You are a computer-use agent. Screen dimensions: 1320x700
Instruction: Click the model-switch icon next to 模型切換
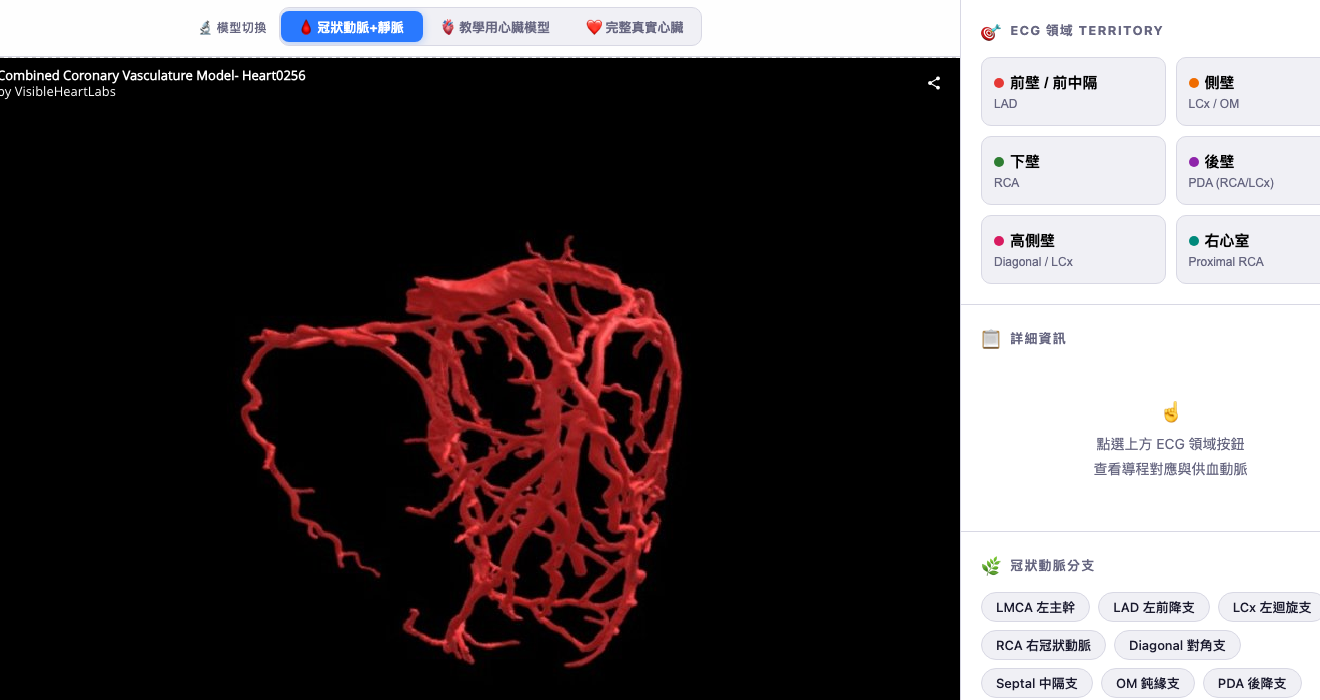203,27
